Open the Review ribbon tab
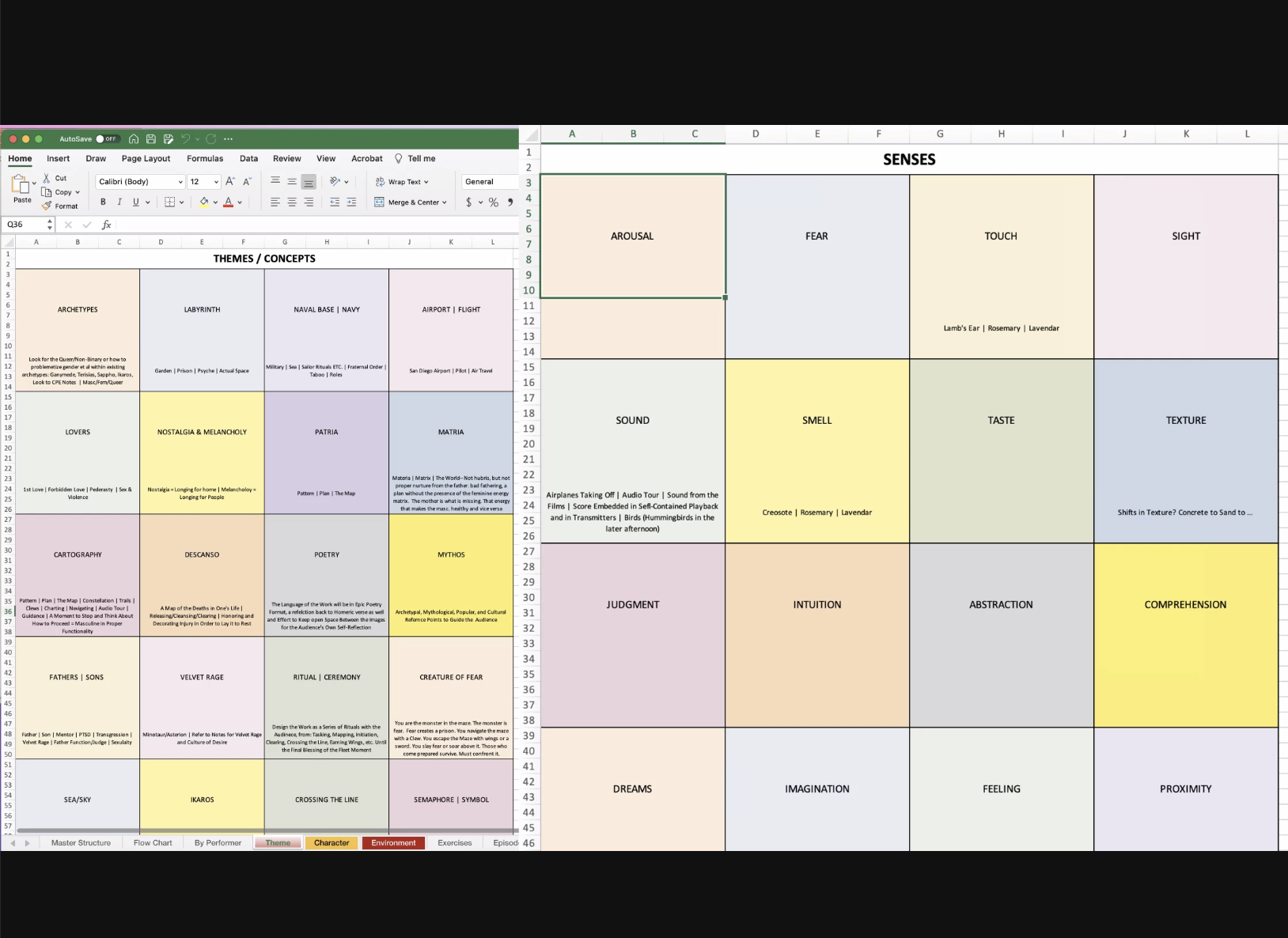Image resolution: width=1288 pixels, height=938 pixels. (287, 158)
